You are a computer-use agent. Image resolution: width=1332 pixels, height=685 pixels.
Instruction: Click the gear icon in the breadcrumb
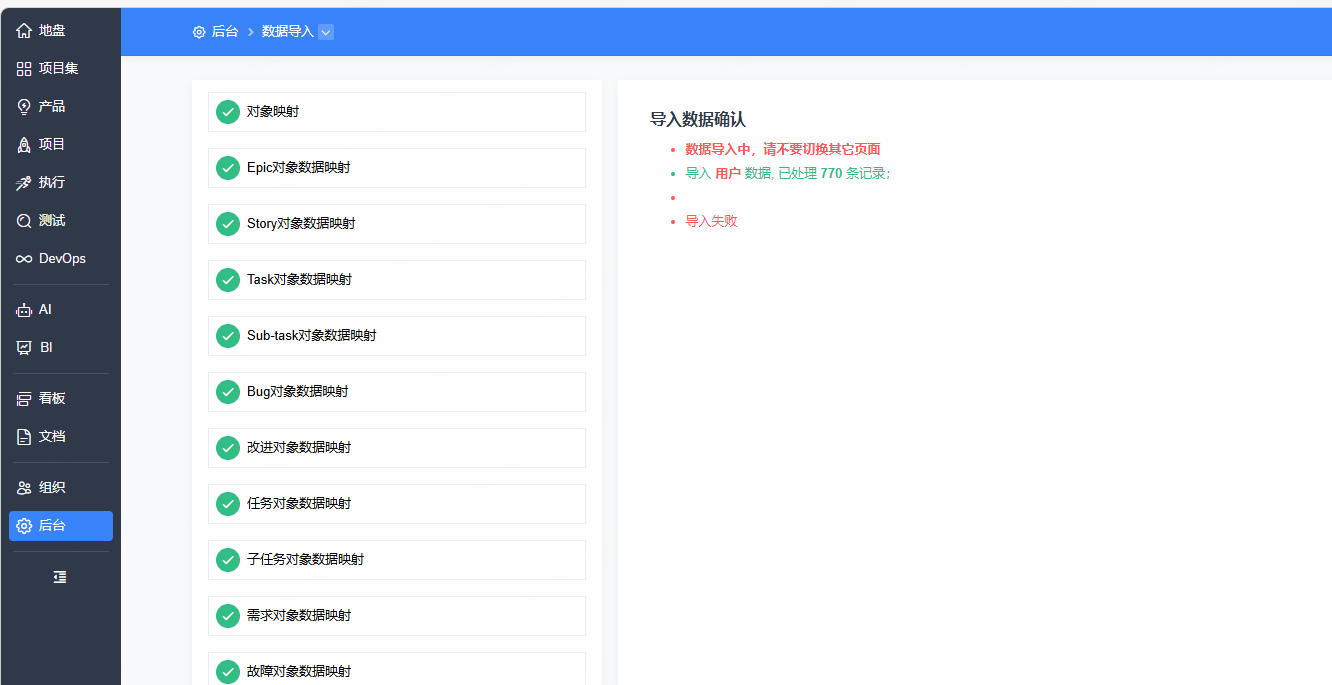(199, 32)
